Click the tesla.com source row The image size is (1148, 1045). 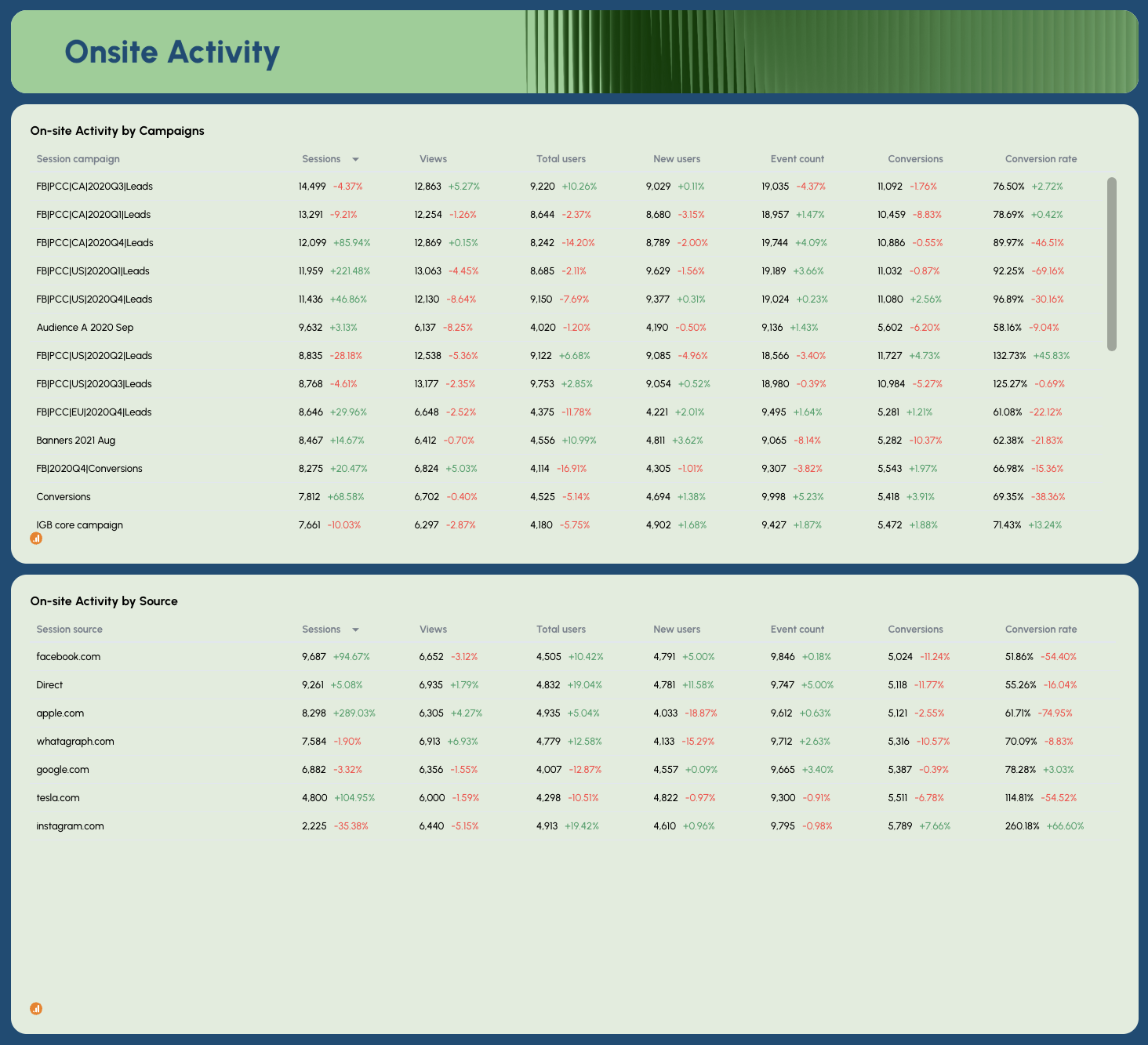tap(58, 797)
